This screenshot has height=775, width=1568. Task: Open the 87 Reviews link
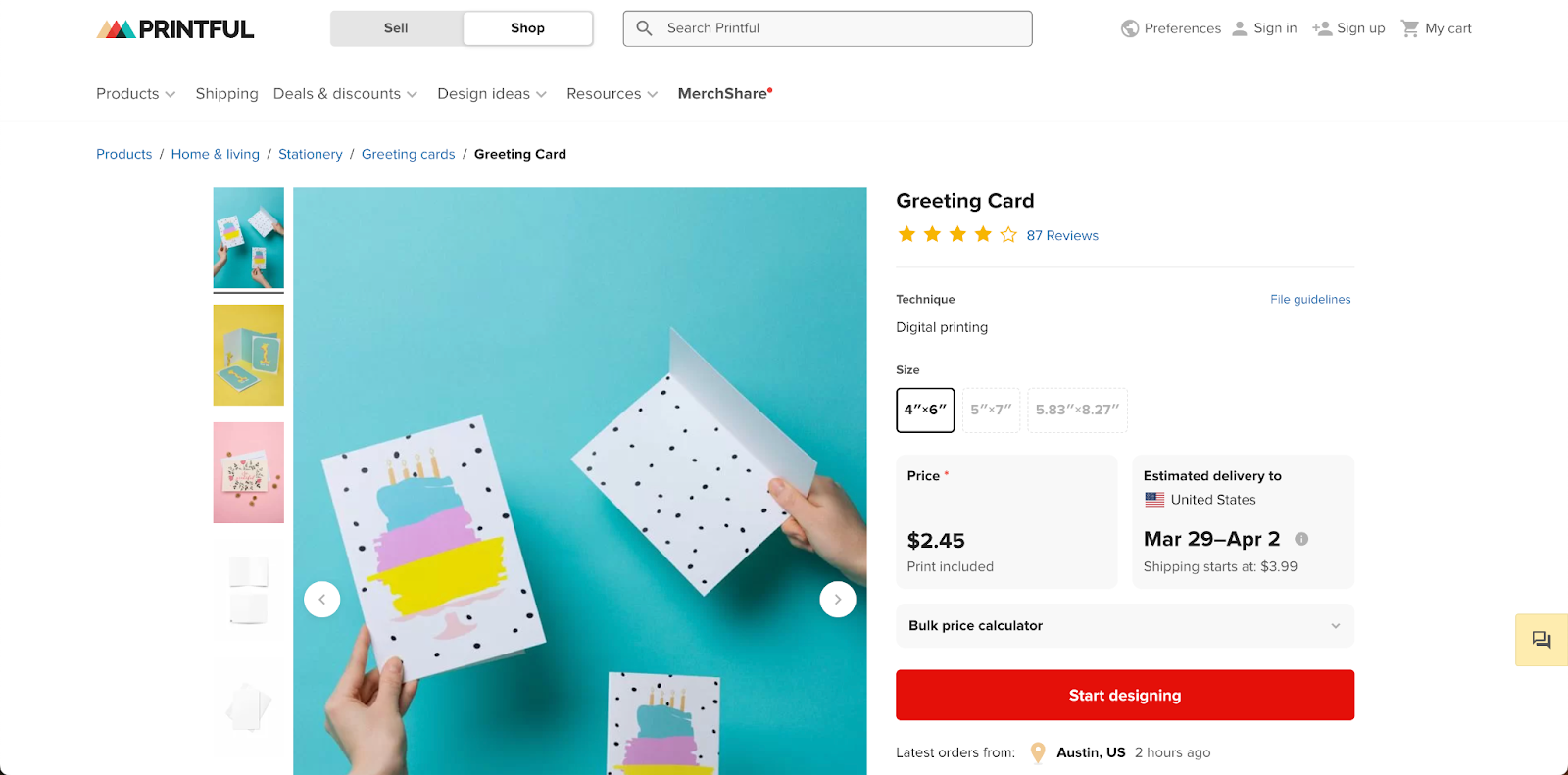(1061, 235)
